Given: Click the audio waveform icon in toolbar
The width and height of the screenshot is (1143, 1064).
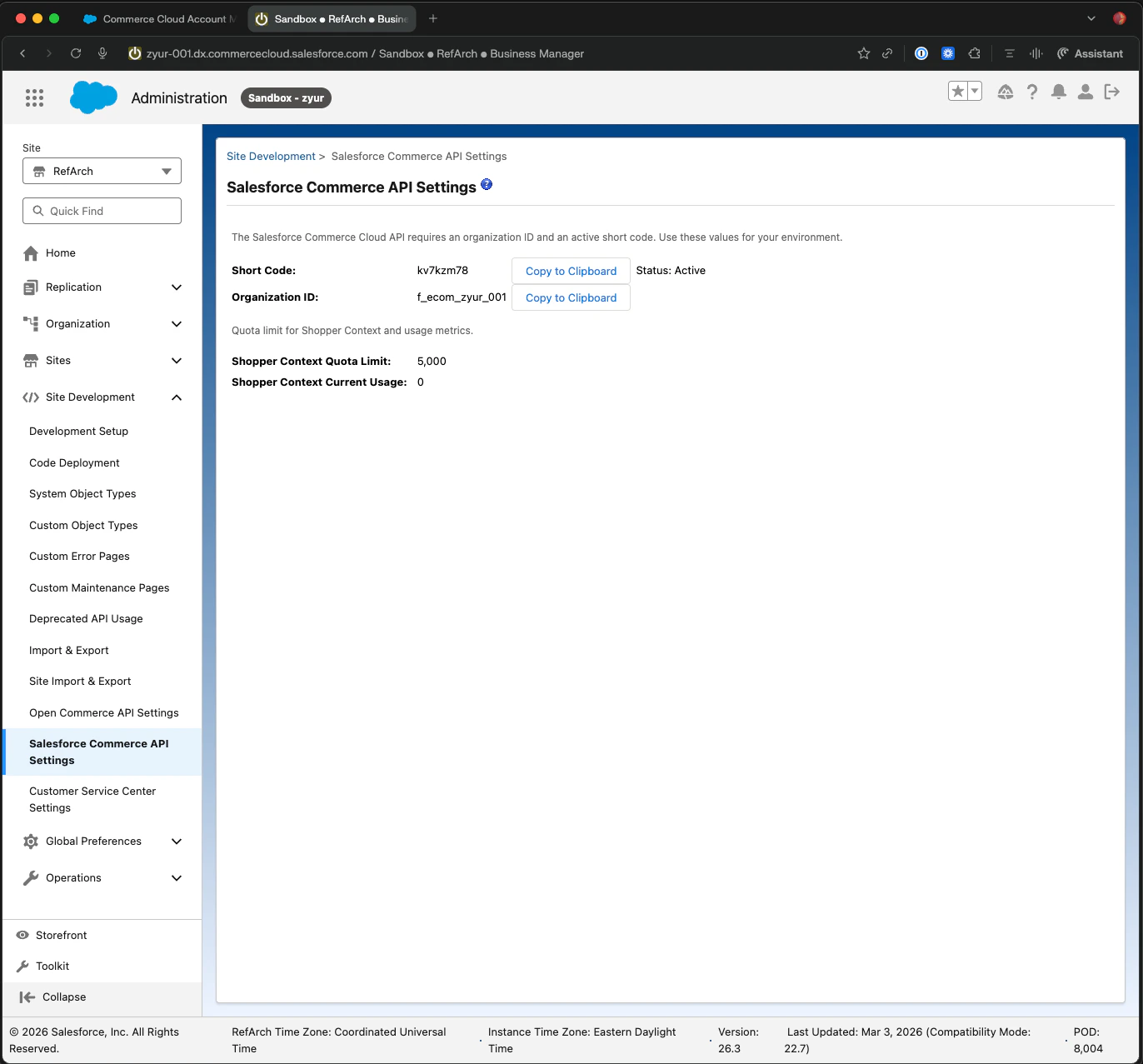Looking at the screenshot, I should point(1036,53).
